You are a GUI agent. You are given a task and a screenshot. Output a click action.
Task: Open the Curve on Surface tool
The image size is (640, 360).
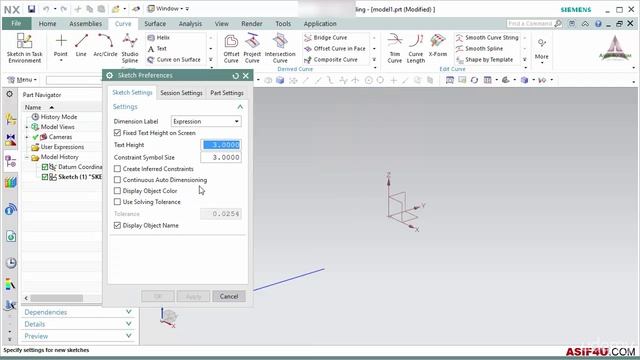174,60
